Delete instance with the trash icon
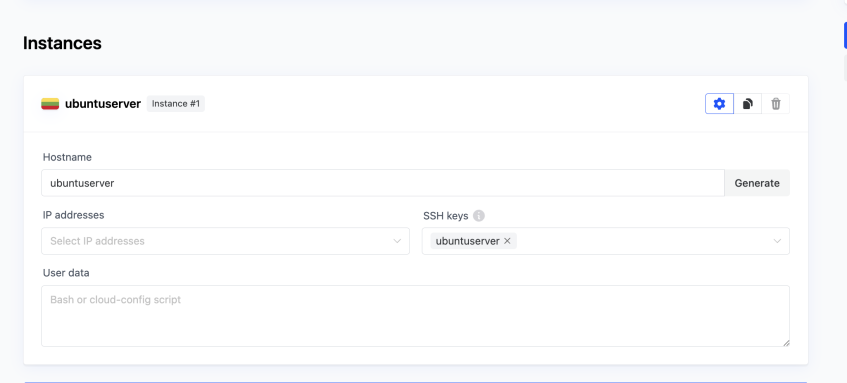847x383 pixels. [776, 104]
